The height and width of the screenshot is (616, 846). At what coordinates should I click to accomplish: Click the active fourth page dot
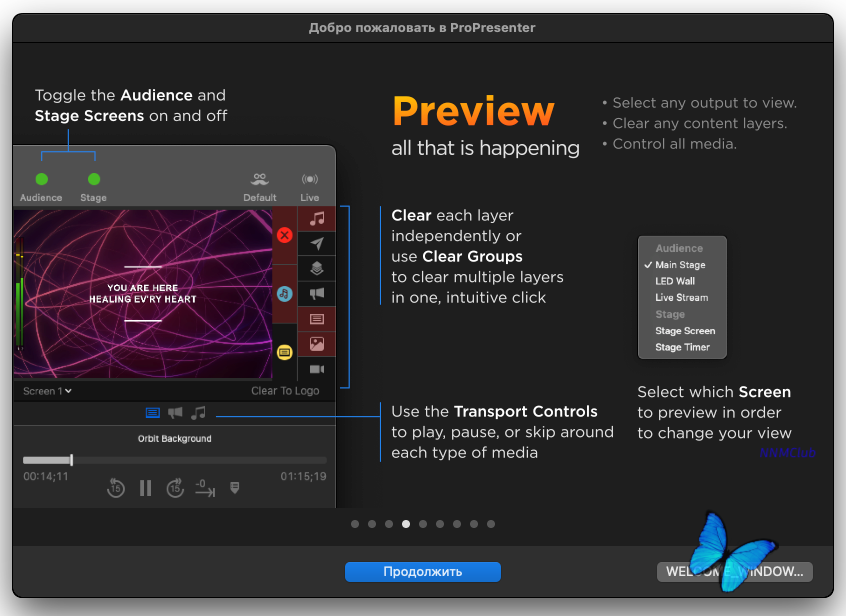click(406, 524)
